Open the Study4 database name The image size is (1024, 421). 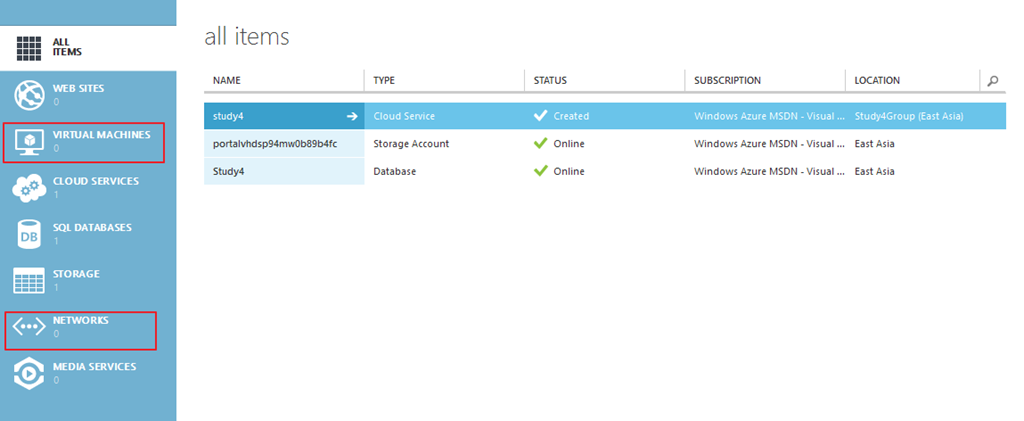(x=228, y=171)
